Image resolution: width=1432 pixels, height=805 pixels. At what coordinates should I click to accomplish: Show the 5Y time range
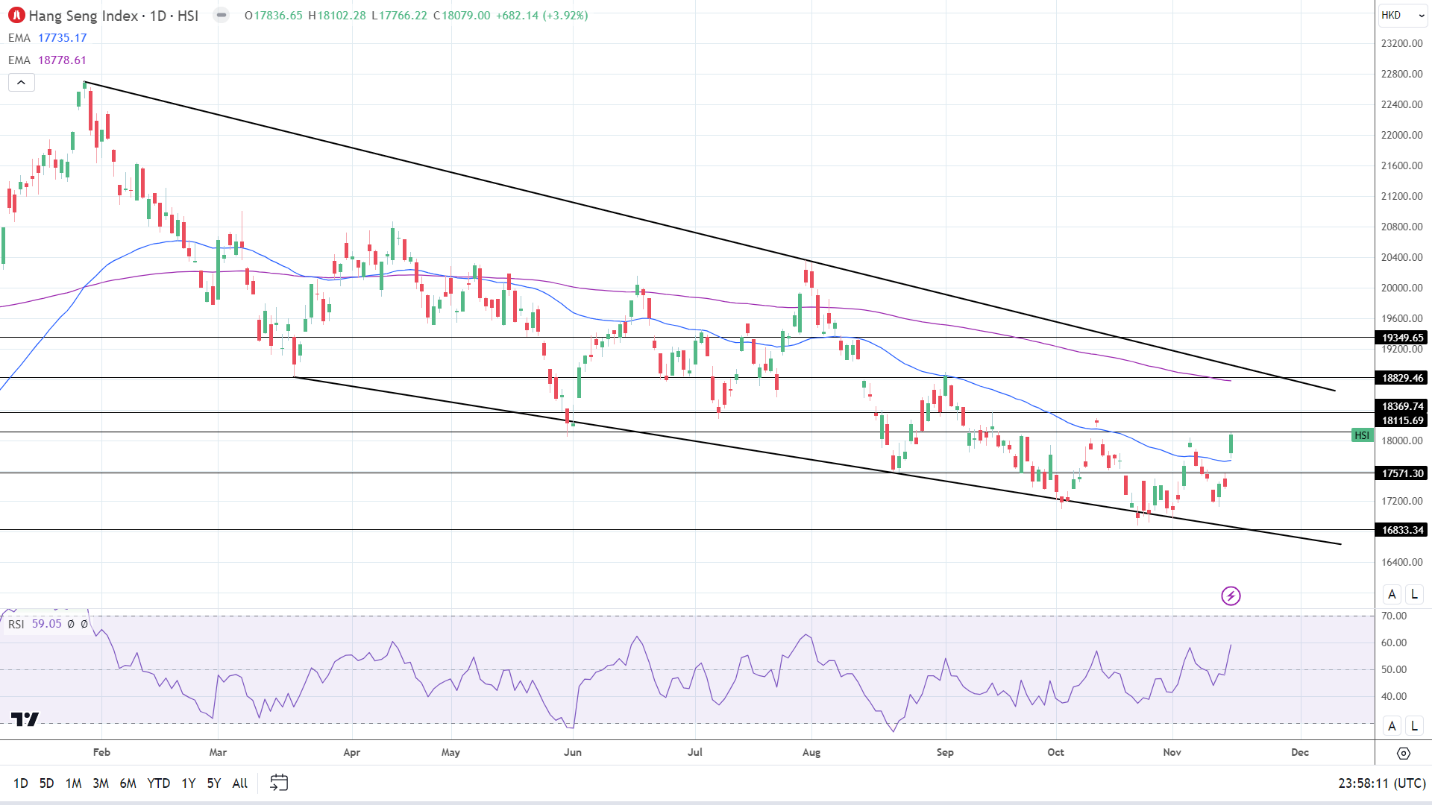pos(214,783)
